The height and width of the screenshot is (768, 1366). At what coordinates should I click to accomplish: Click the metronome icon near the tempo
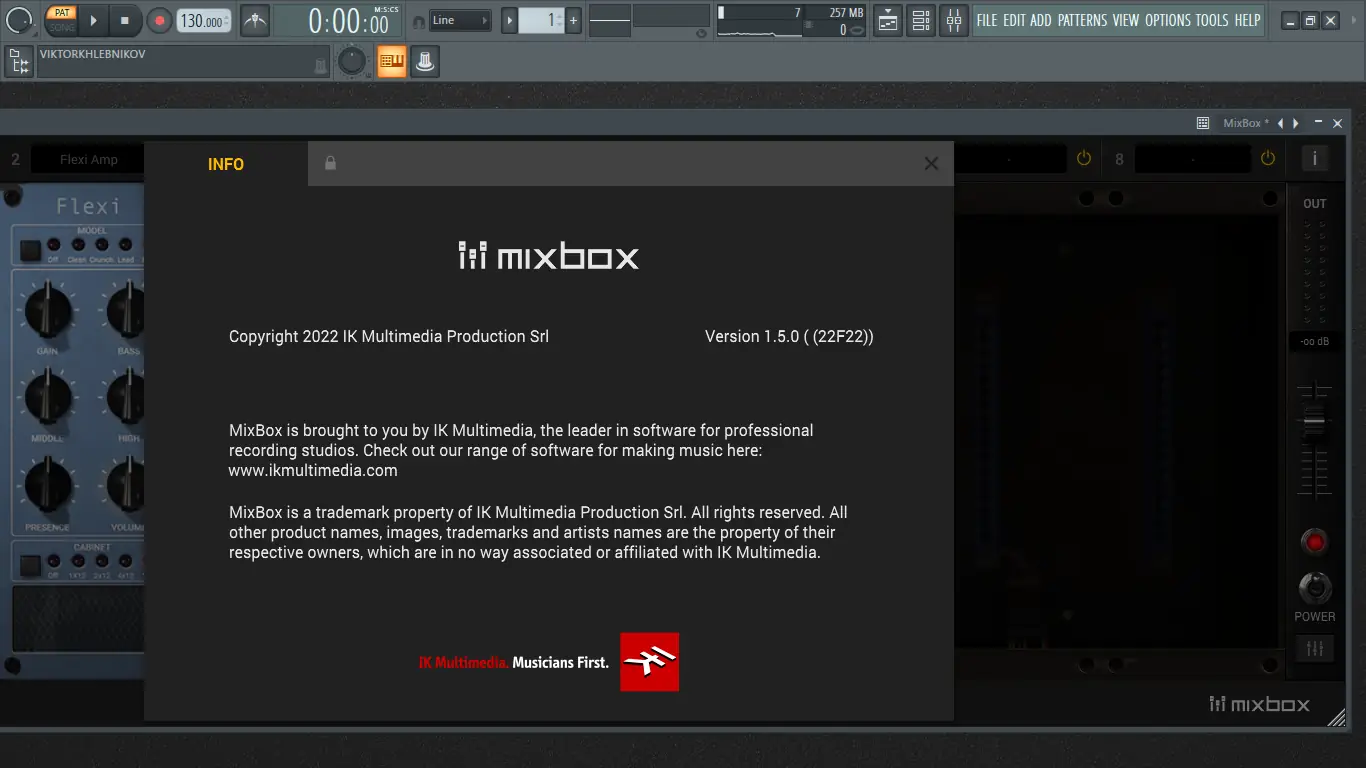(x=254, y=20)
